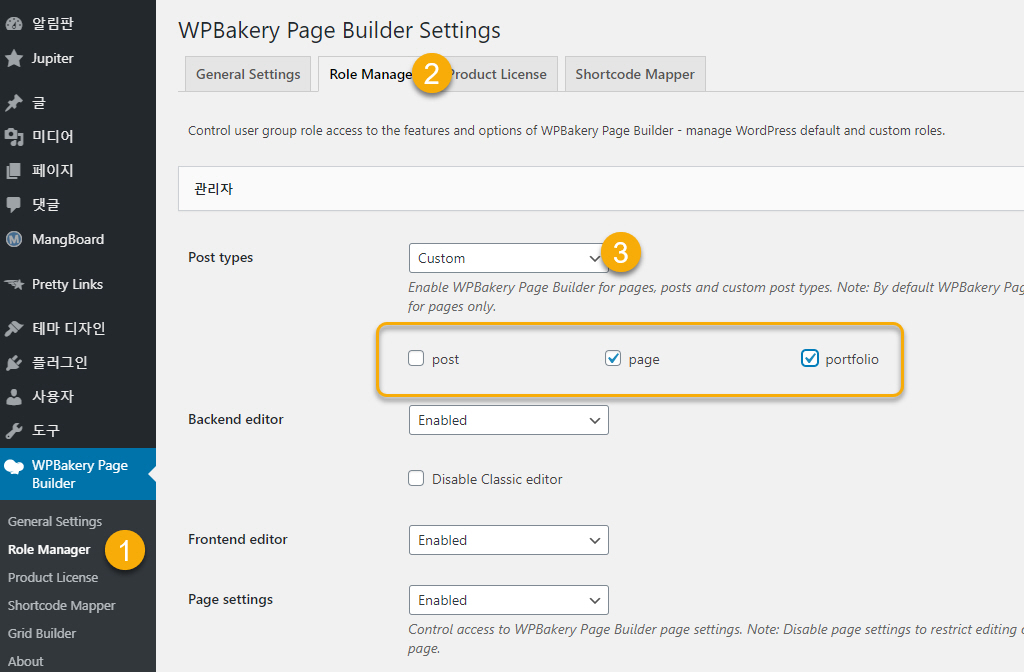Expand the 관리자 role section header

point(601,189)
